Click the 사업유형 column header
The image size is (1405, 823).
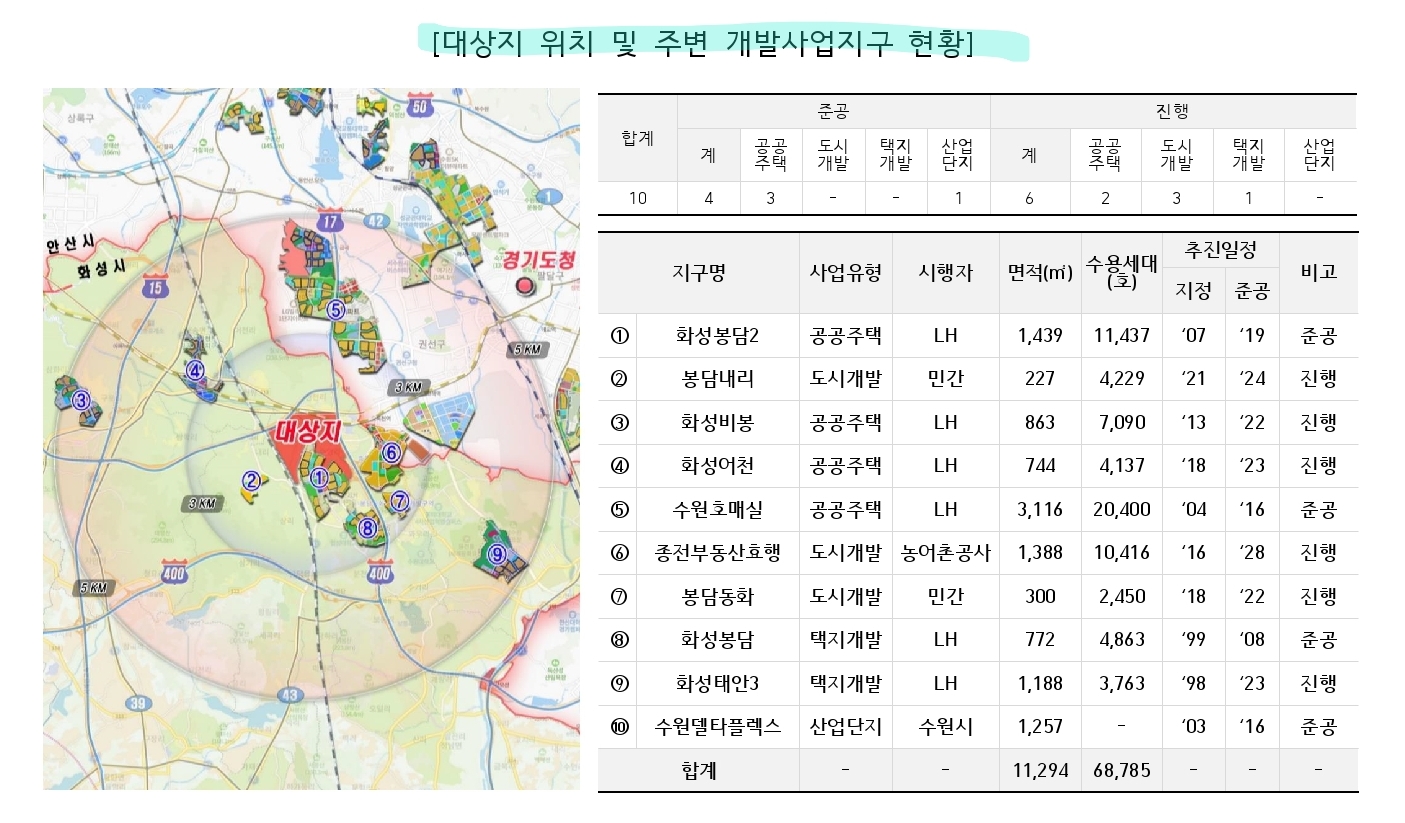pyautogui.click(x=846, y=272)
